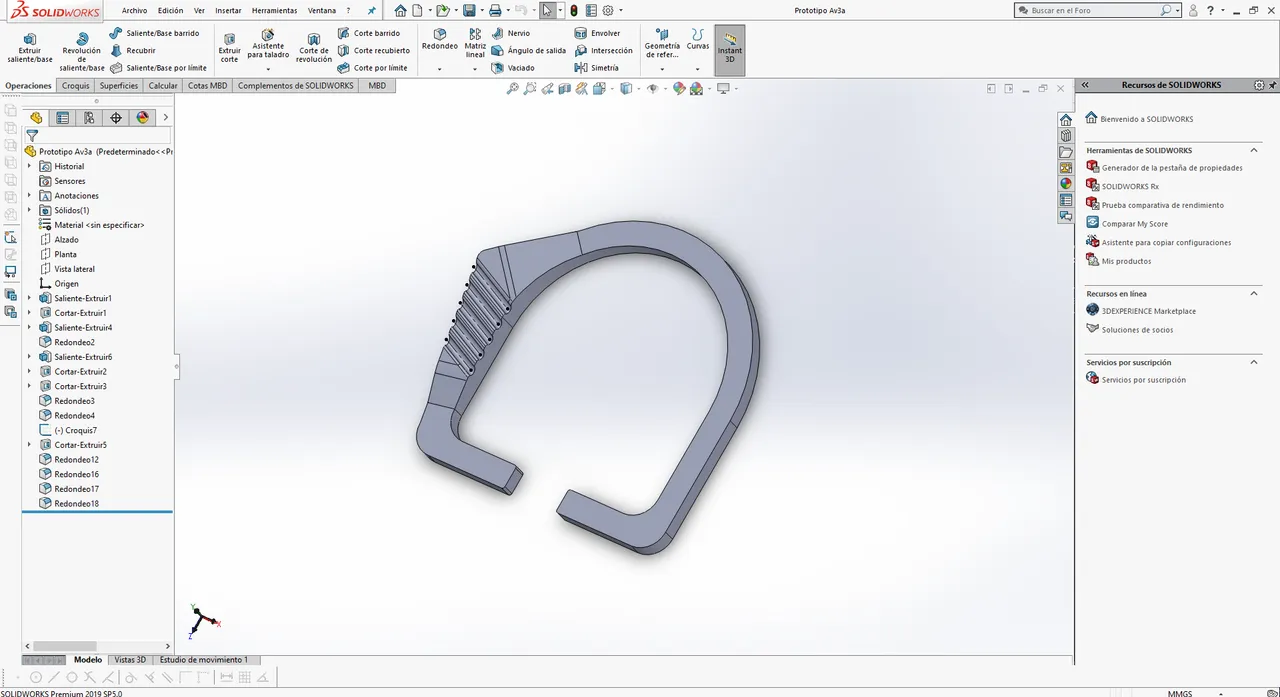Click the feature tree horizontal scrollbar

(67, 646)
